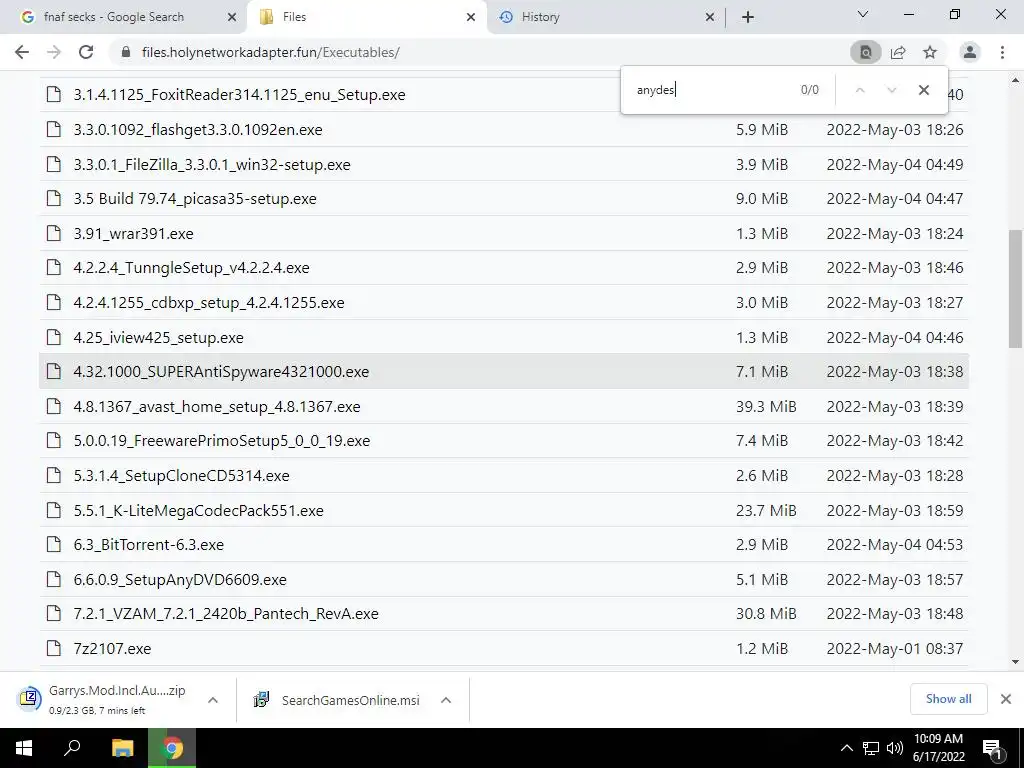Open BitTorrent-6.3.exe link
The width and height of the screenshot is (1024, 768).
(x=148, y=545)
